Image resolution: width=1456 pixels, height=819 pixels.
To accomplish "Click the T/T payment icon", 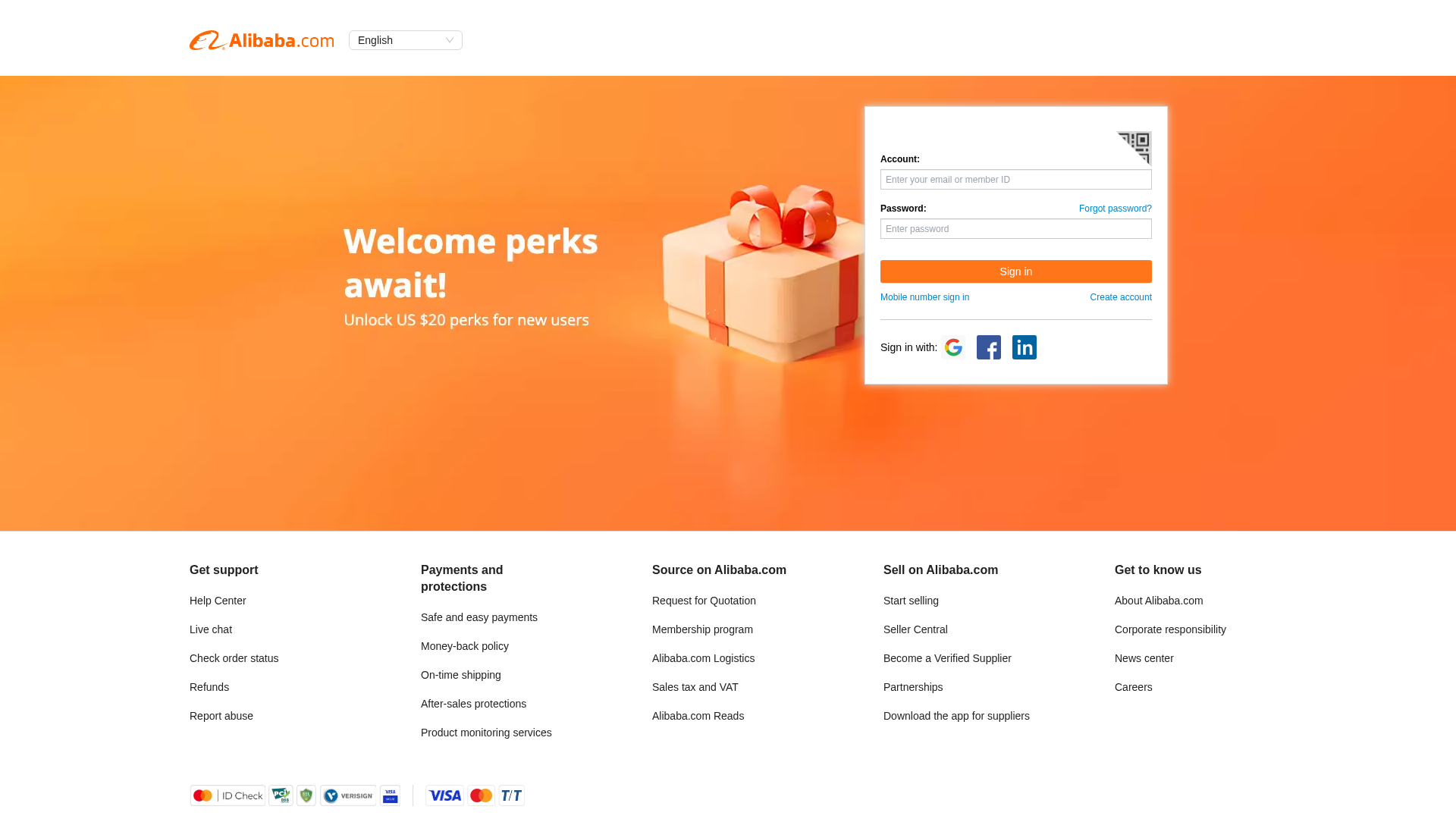I will coord(512,795).
